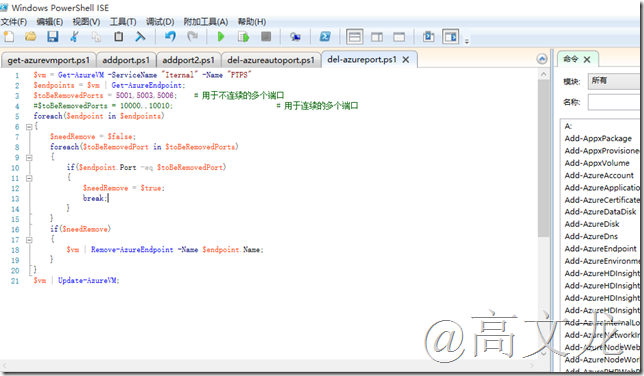Image resolution: width=644 pixels, height=376 pixels.
Task: Switch to get-azurevmport.ps1 tab
Action: [x=48, y=60]
